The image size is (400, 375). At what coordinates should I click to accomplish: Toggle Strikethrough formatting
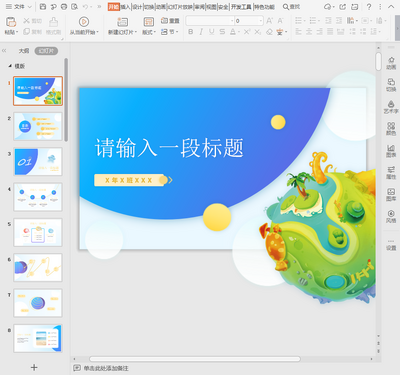click(x=222, y=32)
